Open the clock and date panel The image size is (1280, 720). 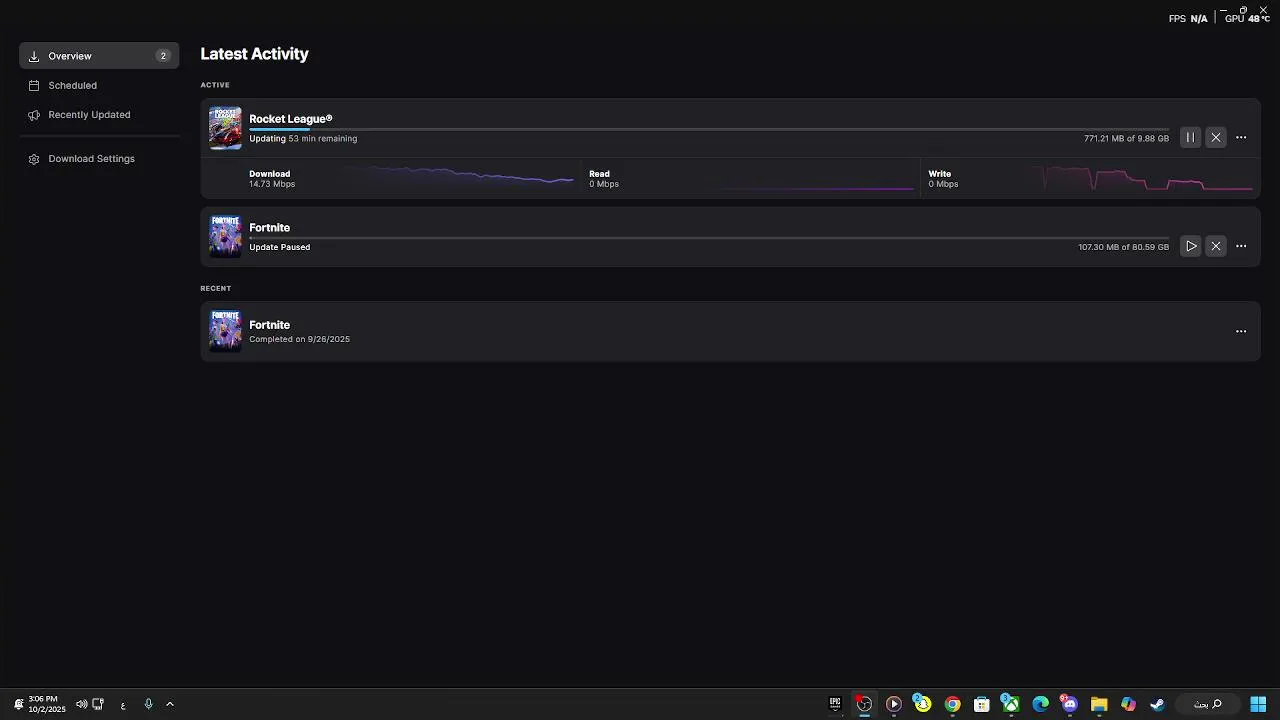pos(46,704)
